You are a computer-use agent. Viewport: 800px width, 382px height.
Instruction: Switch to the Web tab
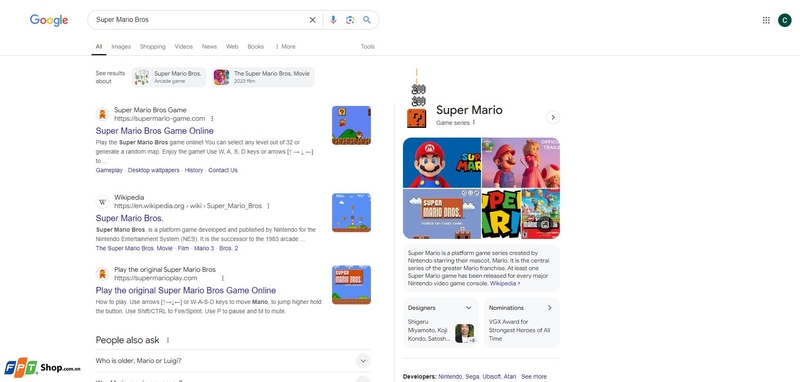click(x=232, y=46)
